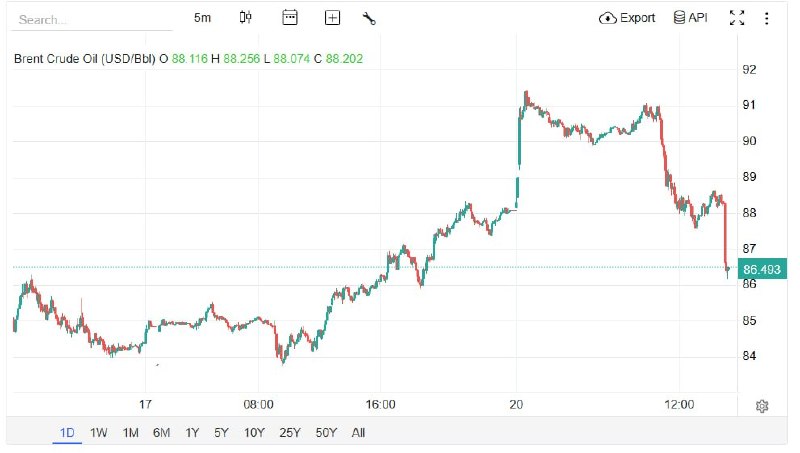Select the 1Y time range
Screen dimensions: 800x453
tap(192, 433)
